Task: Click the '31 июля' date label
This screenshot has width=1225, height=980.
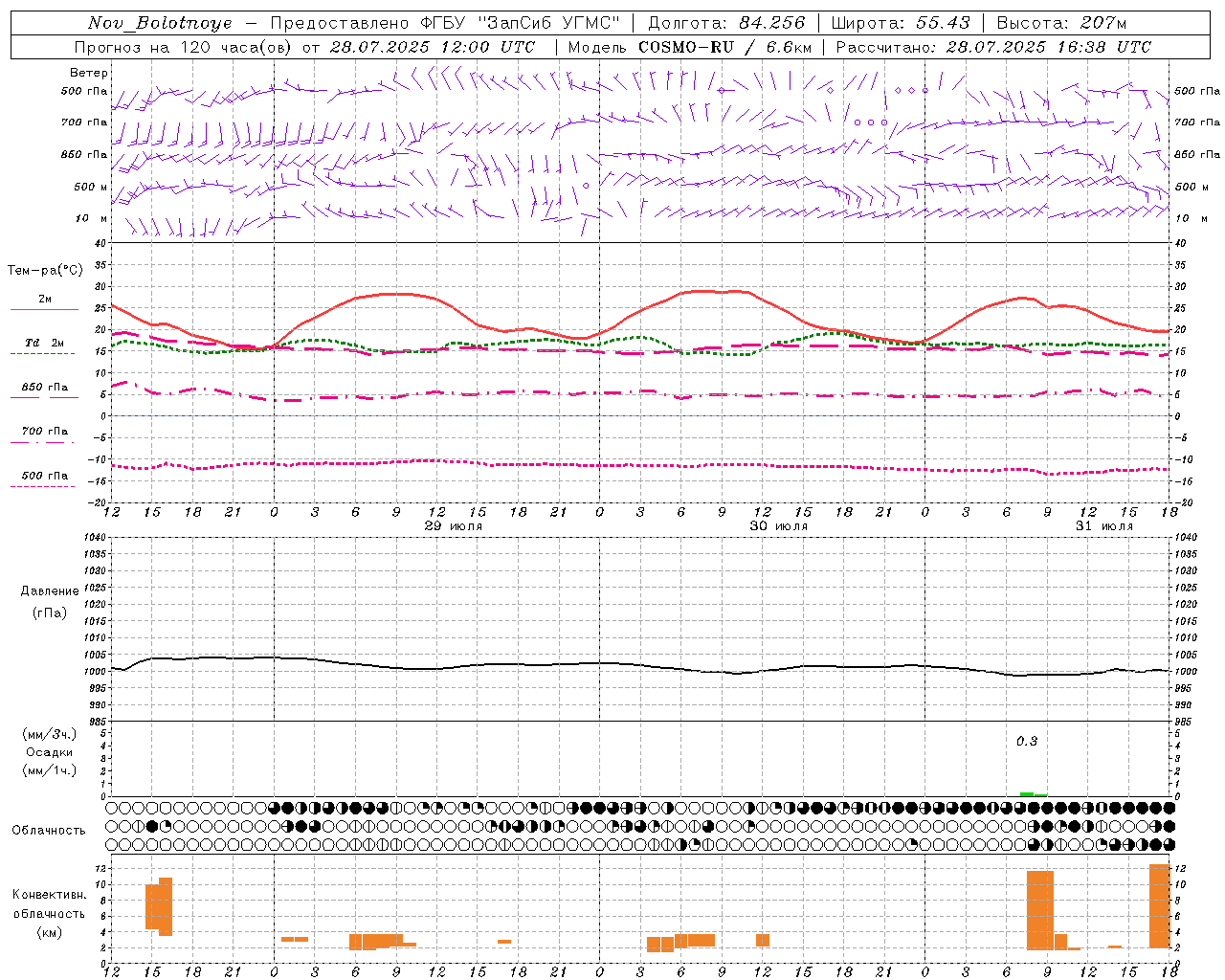Action: (x=1104, y=526)
